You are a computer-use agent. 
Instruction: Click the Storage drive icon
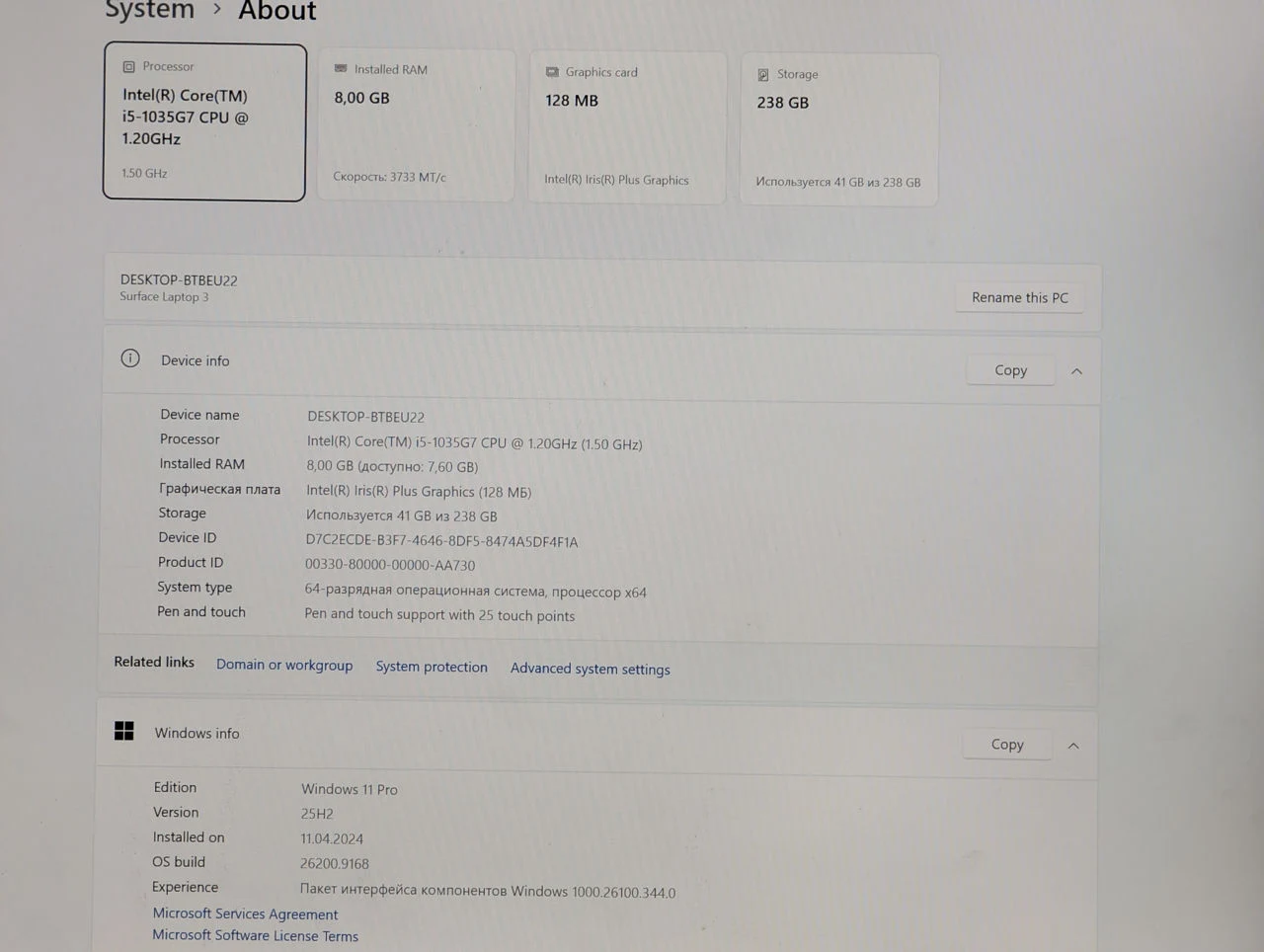[763, 75]
